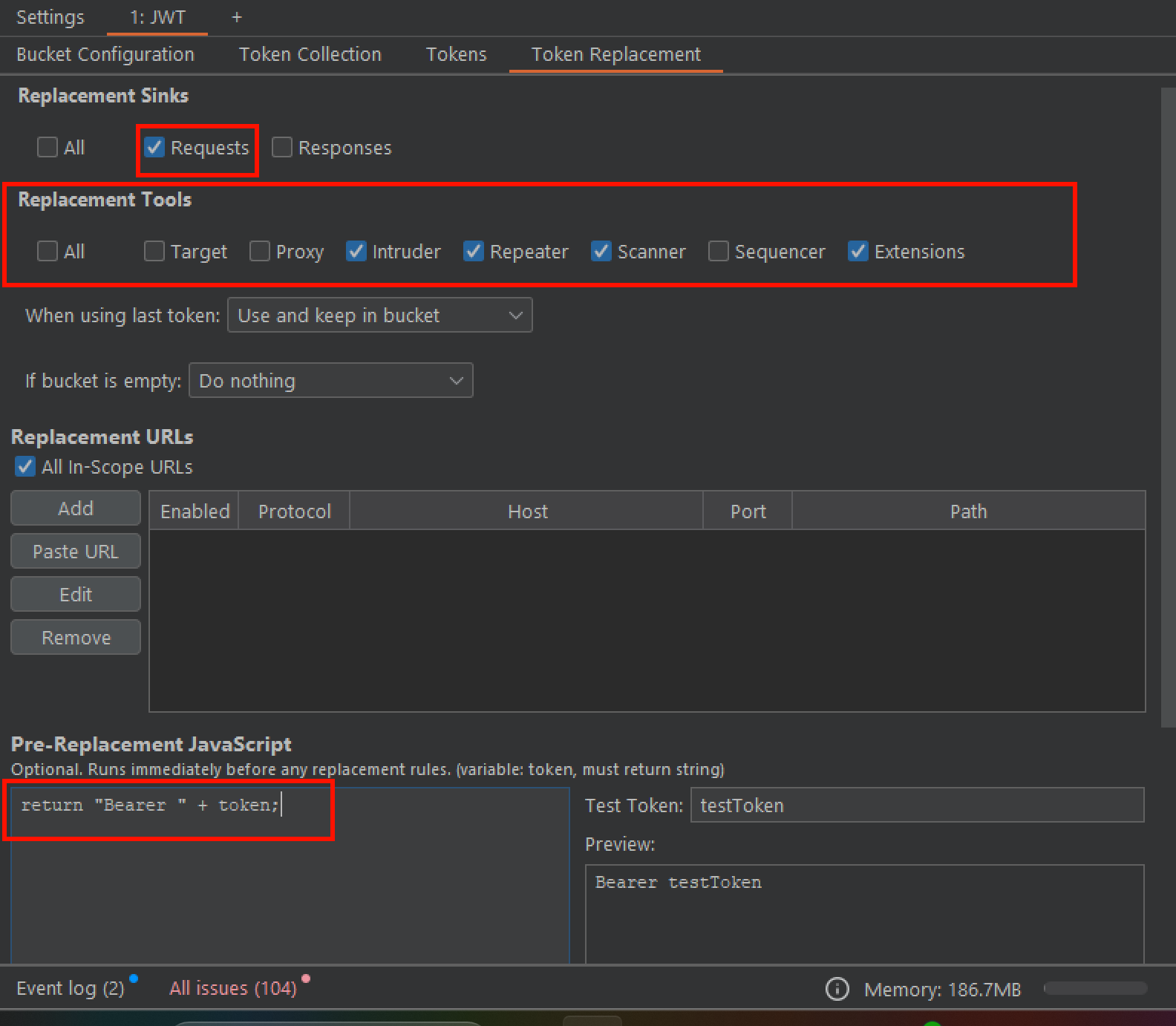1176x1026 pixels.
Task: Check the All replacement tools checkbox
Action: (x=48, y=251)
